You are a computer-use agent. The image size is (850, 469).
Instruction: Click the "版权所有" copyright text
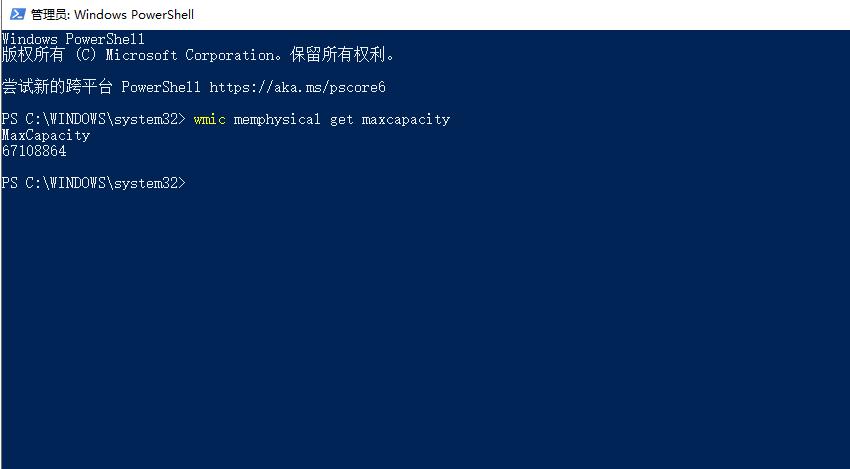coord(32,55)
